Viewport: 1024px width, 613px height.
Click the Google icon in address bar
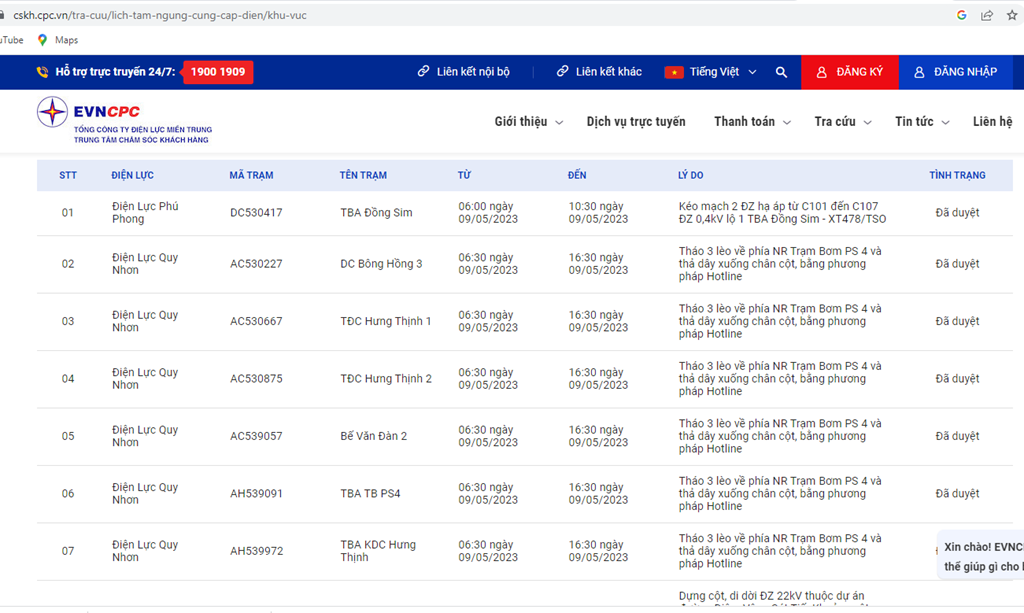[x=961, y=15]
